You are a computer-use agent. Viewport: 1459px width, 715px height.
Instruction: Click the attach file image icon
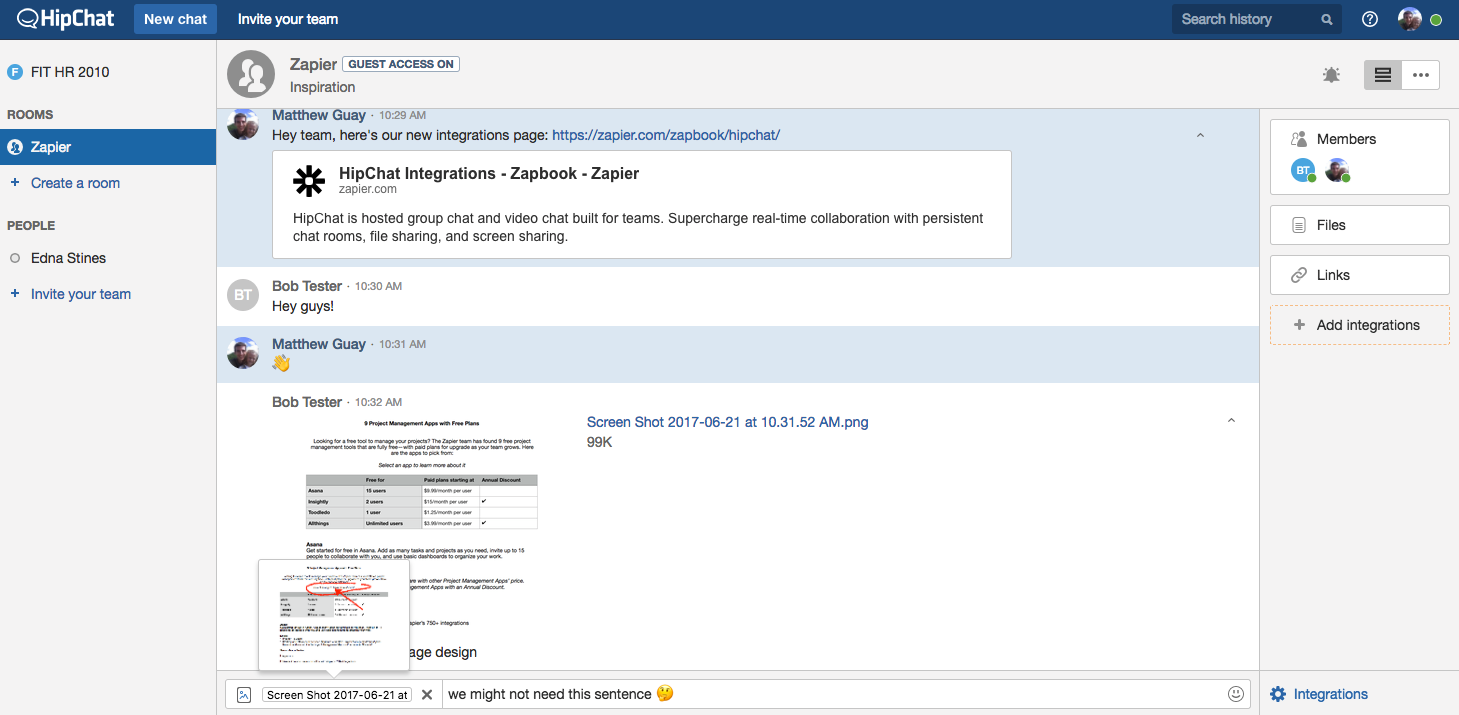243,694
